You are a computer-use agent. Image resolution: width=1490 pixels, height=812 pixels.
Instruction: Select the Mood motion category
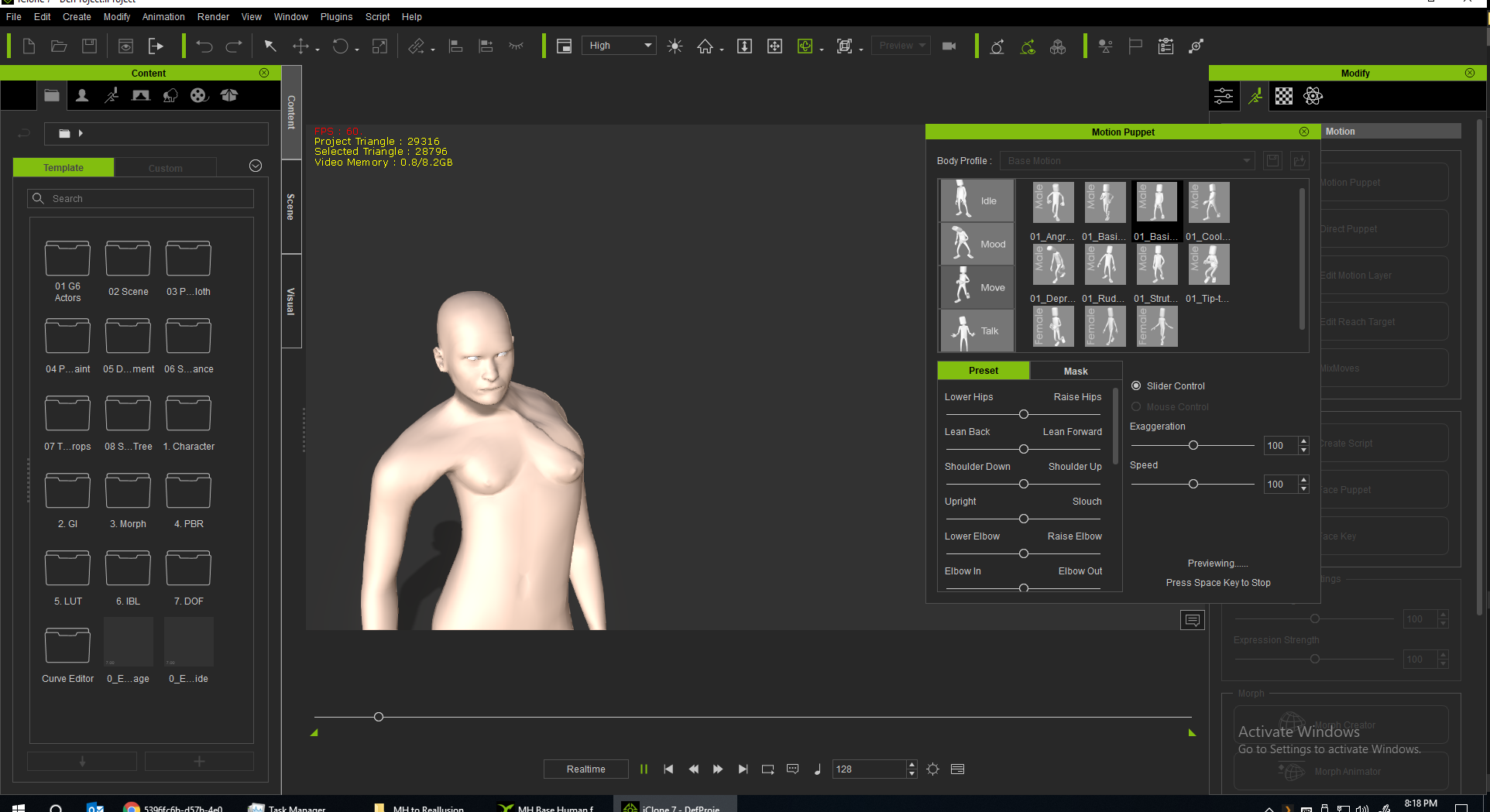click(x=977, y=244)
